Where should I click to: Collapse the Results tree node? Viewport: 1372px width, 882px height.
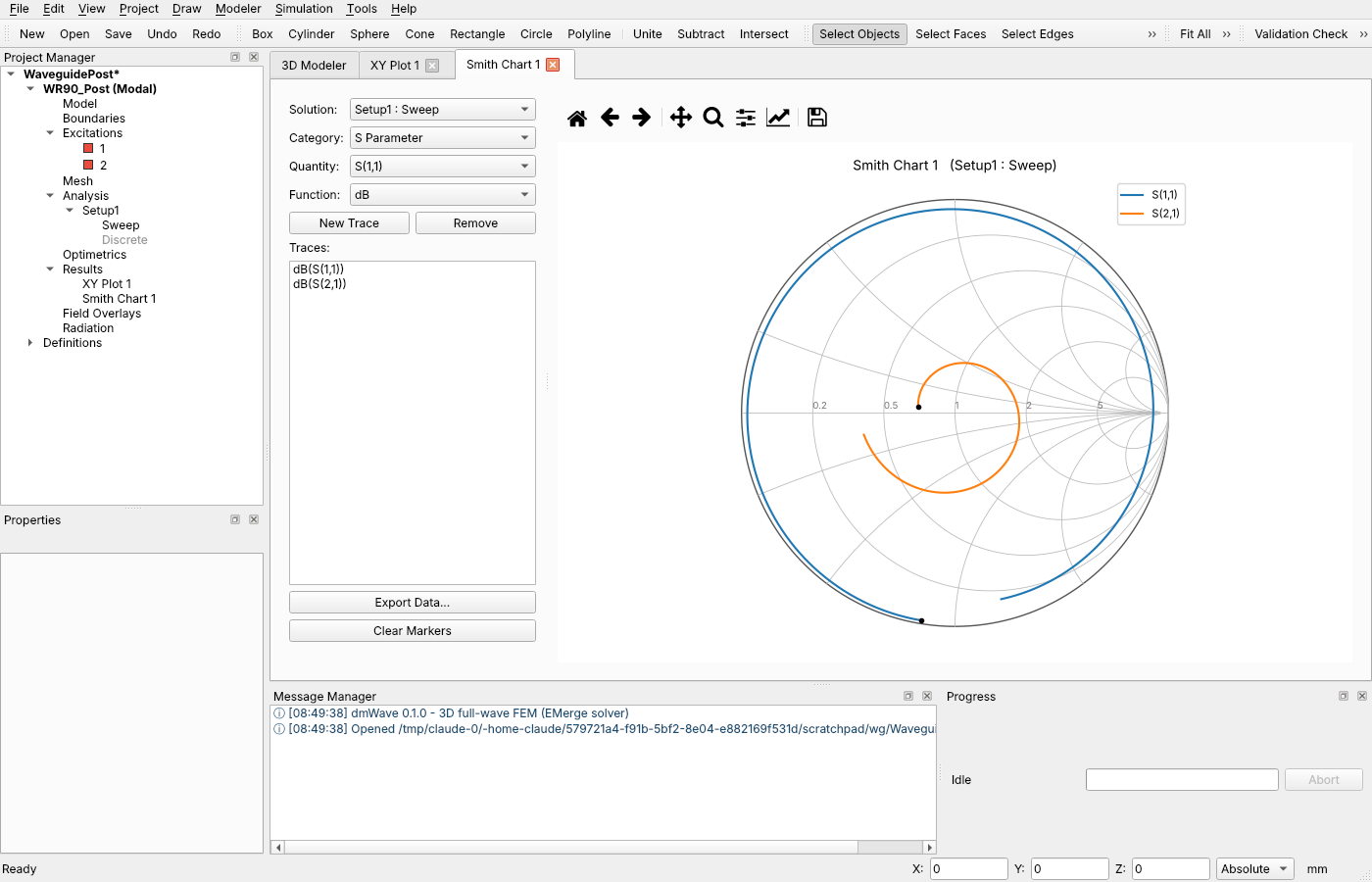(50, 269)
